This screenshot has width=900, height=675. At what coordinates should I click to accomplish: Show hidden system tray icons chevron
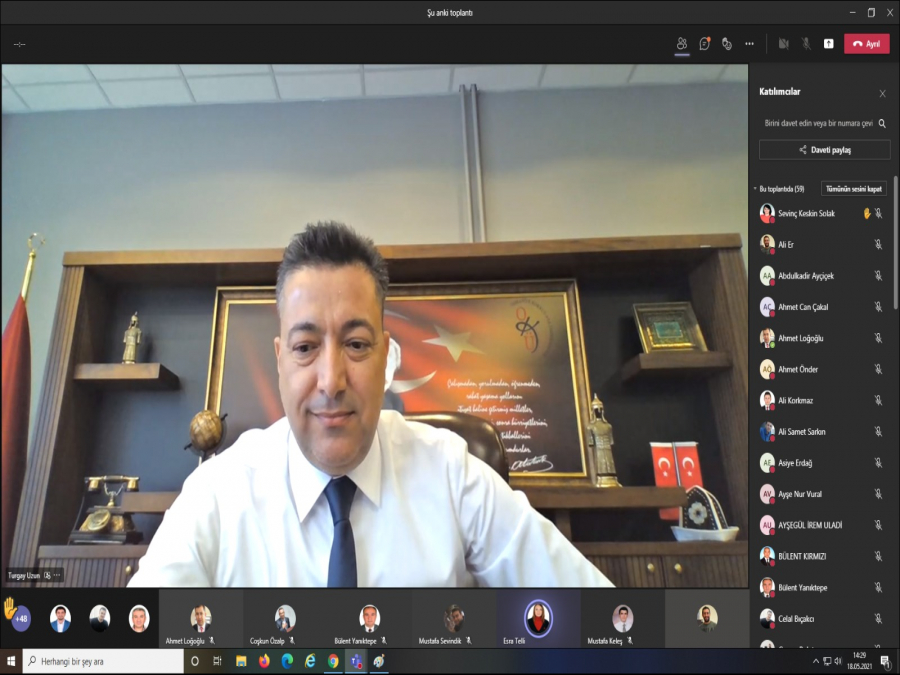pyautogui.click(x=816, y=662)
